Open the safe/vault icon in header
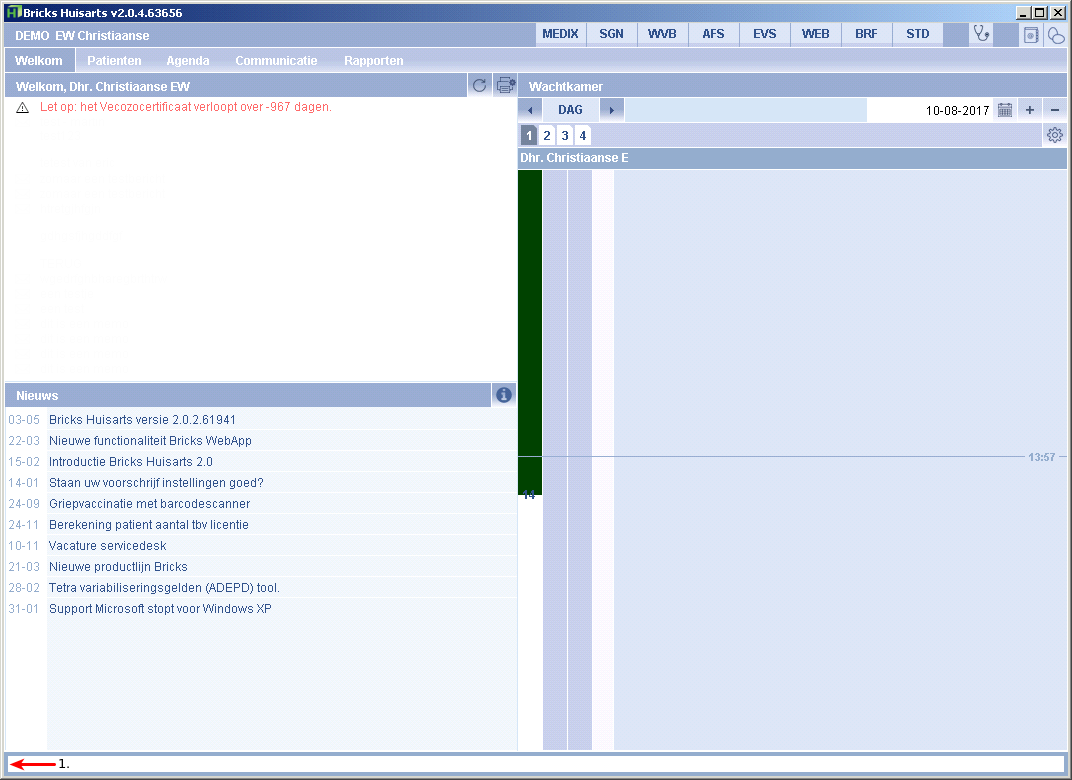This screenshot has height=780, width=1072. tap(1031, 34)
